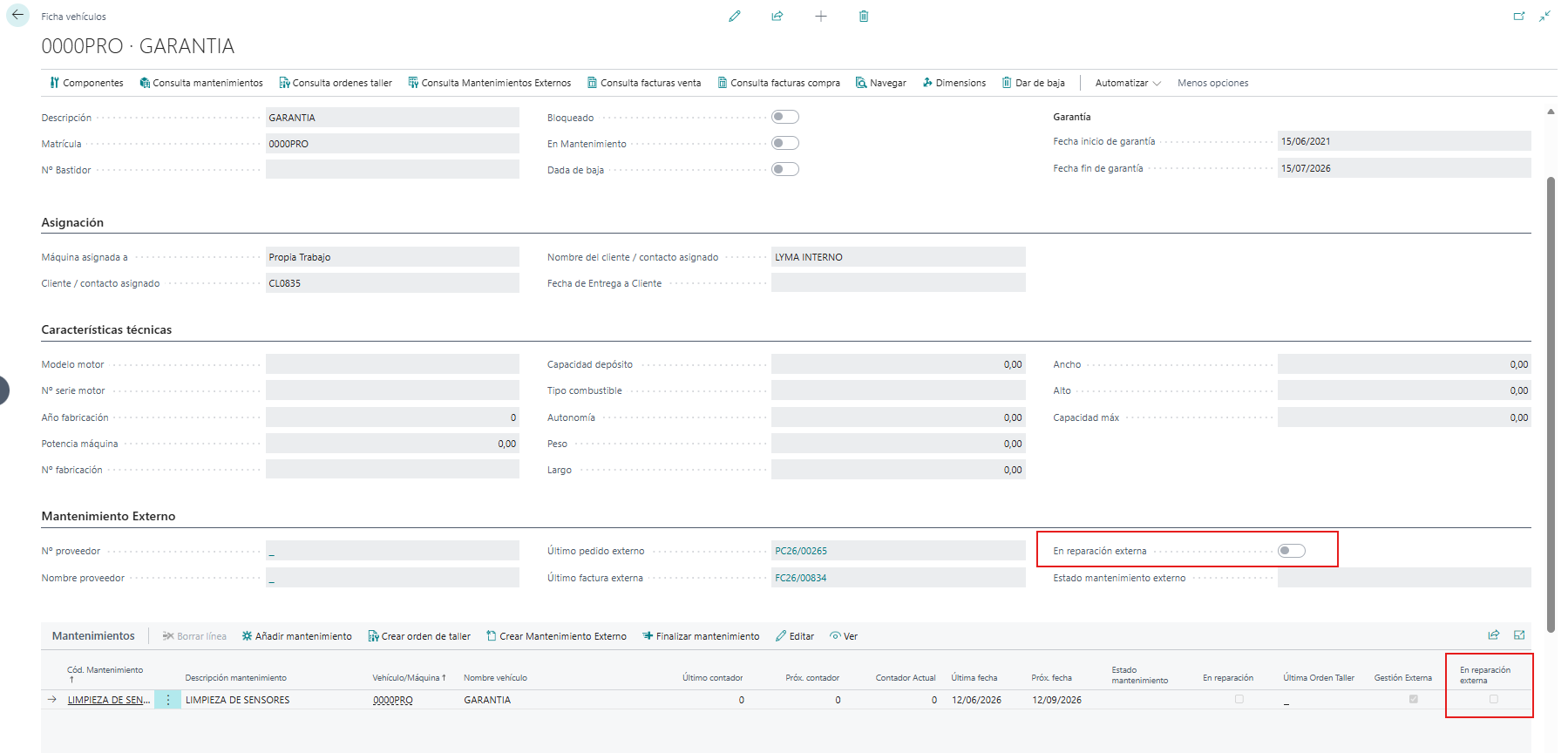This screenshot has width=1568, height=753.
Task: Click the Nº Bastidor input field
Action: [x=392, y=170]
